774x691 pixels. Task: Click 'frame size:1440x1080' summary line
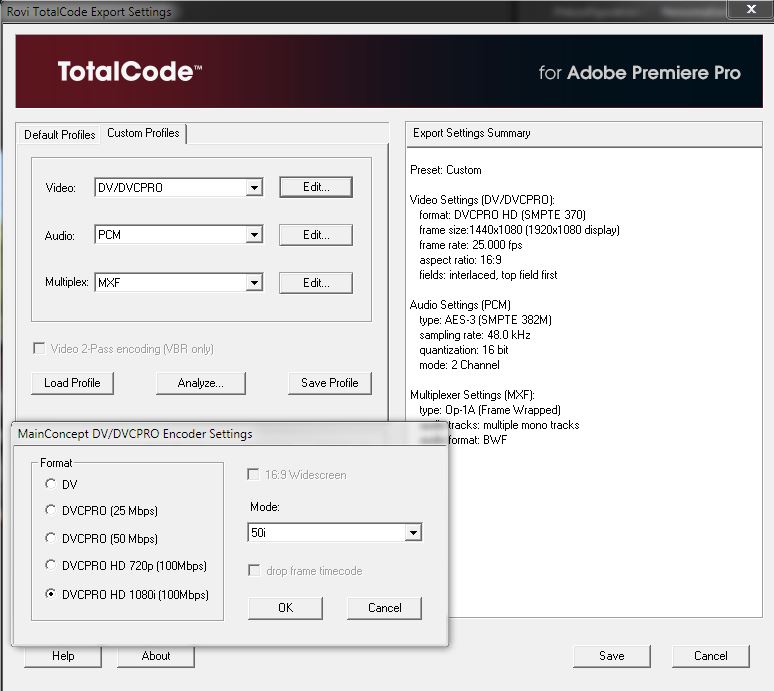point(519,230)
